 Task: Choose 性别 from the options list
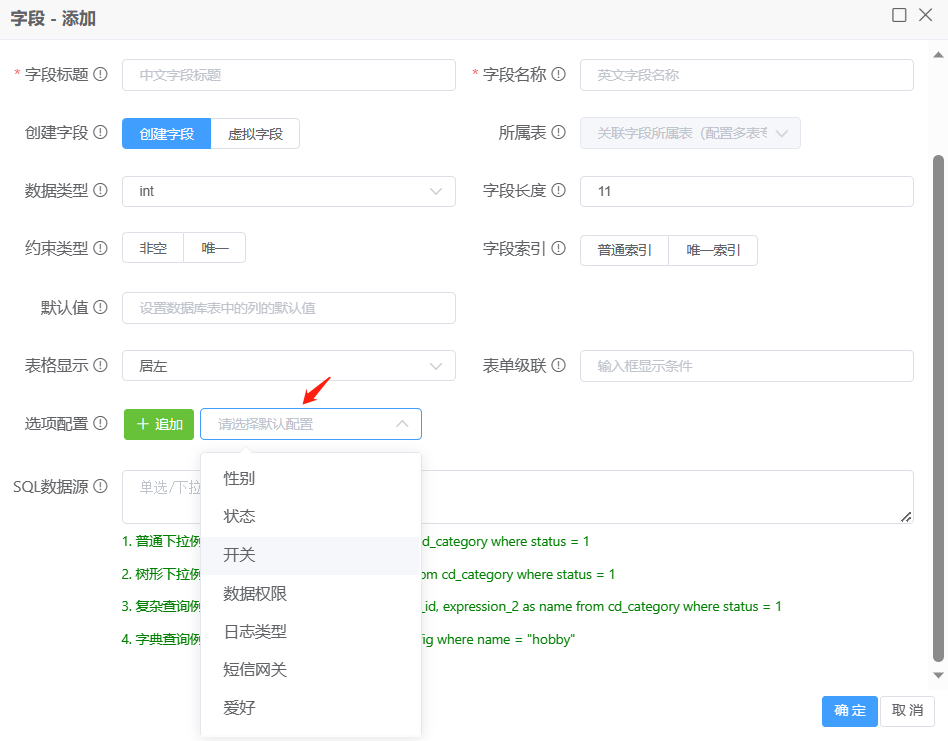coord(239,478)
